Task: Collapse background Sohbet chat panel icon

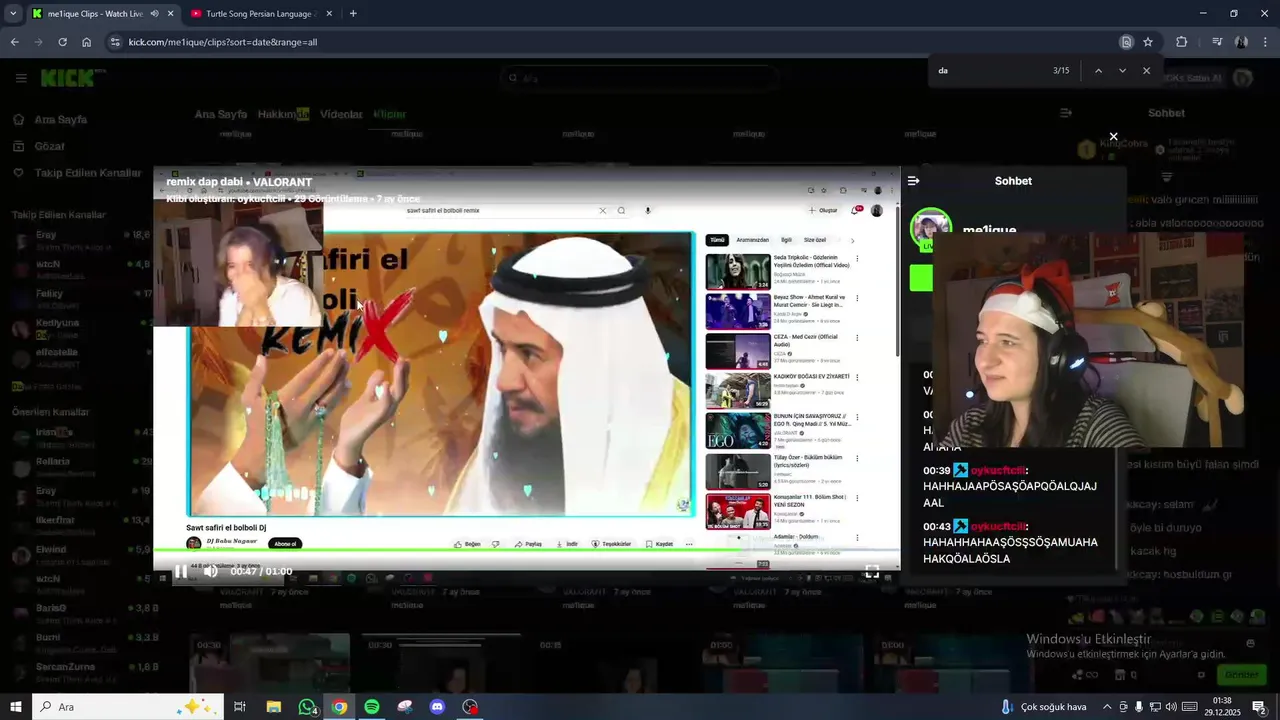Action: (1066, 113)
